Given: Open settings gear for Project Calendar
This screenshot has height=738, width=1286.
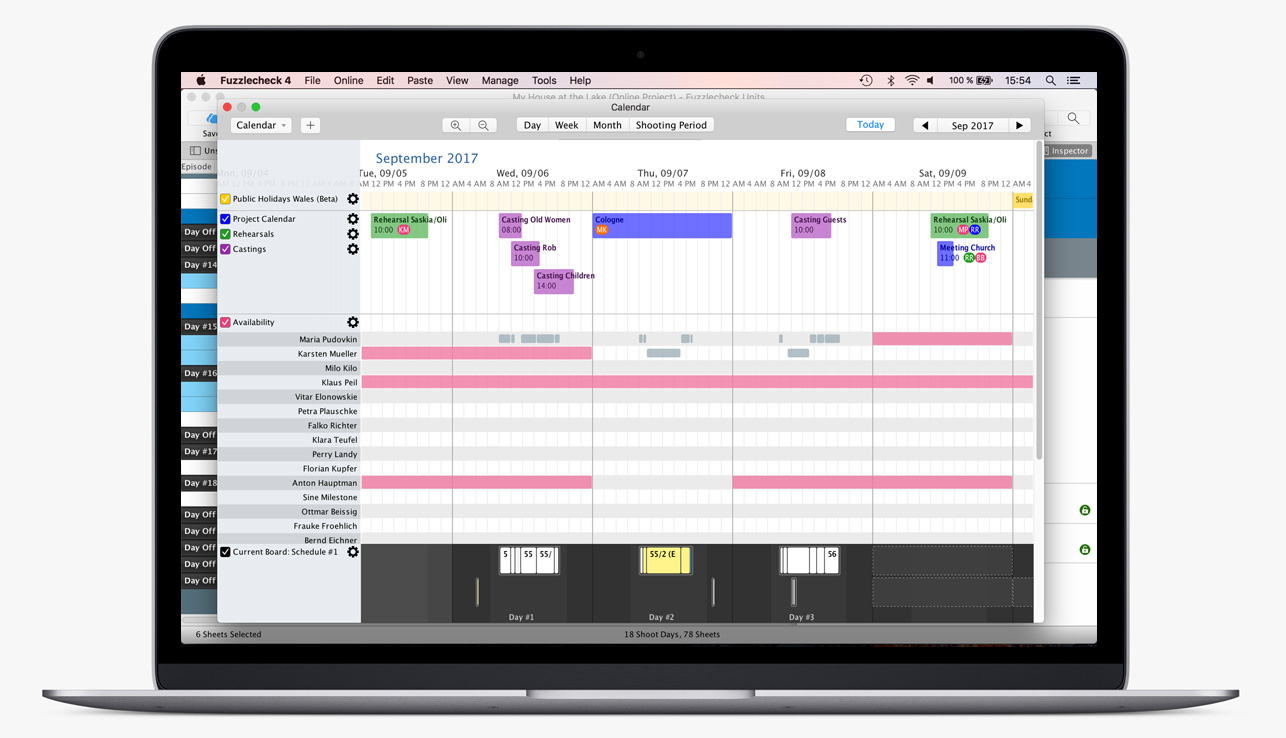Looking at the screenshot, I should coord(353,219).
